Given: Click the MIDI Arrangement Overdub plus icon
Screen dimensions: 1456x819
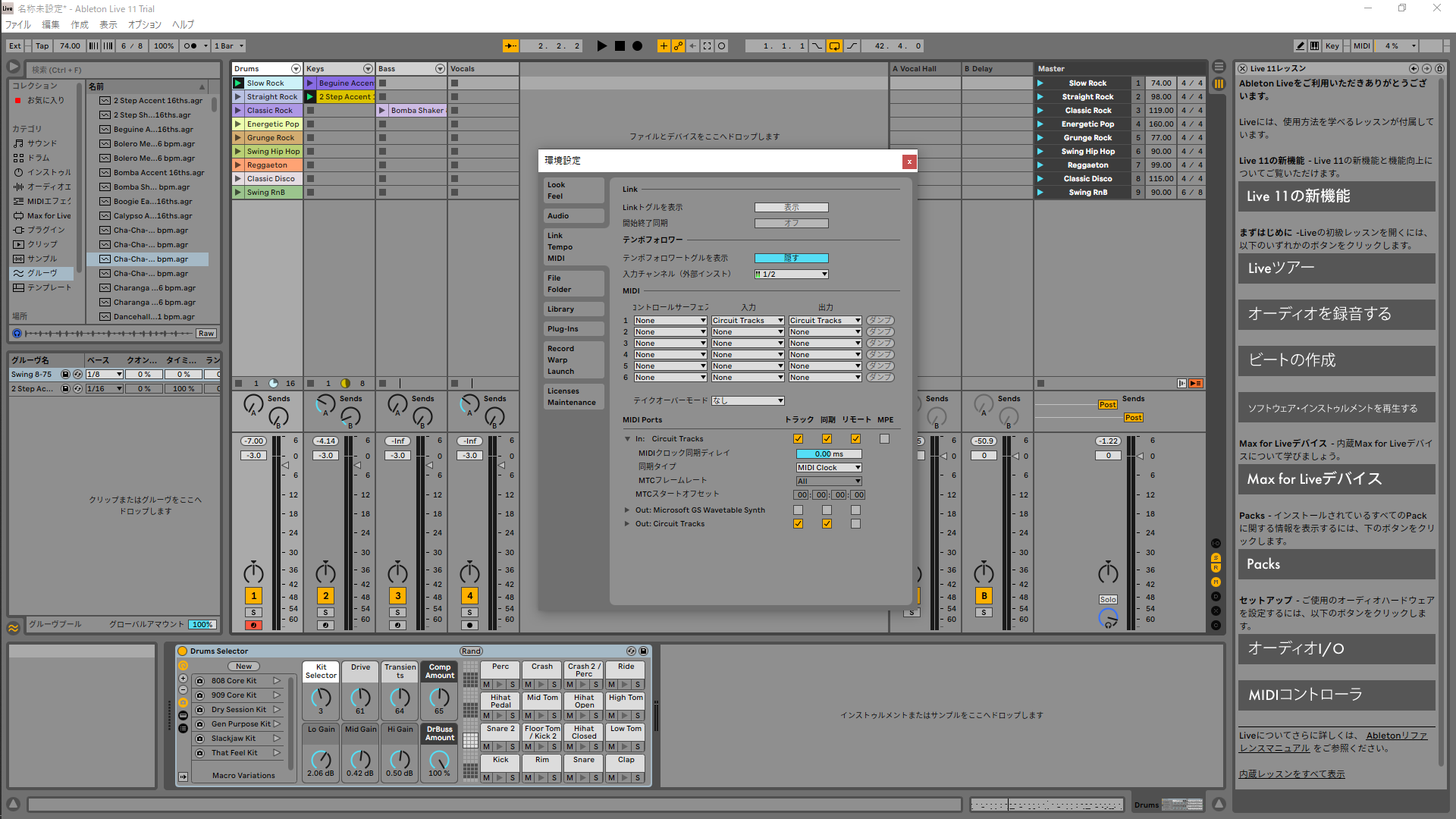Looking at the screenshot, I should [x=664, y=46].
